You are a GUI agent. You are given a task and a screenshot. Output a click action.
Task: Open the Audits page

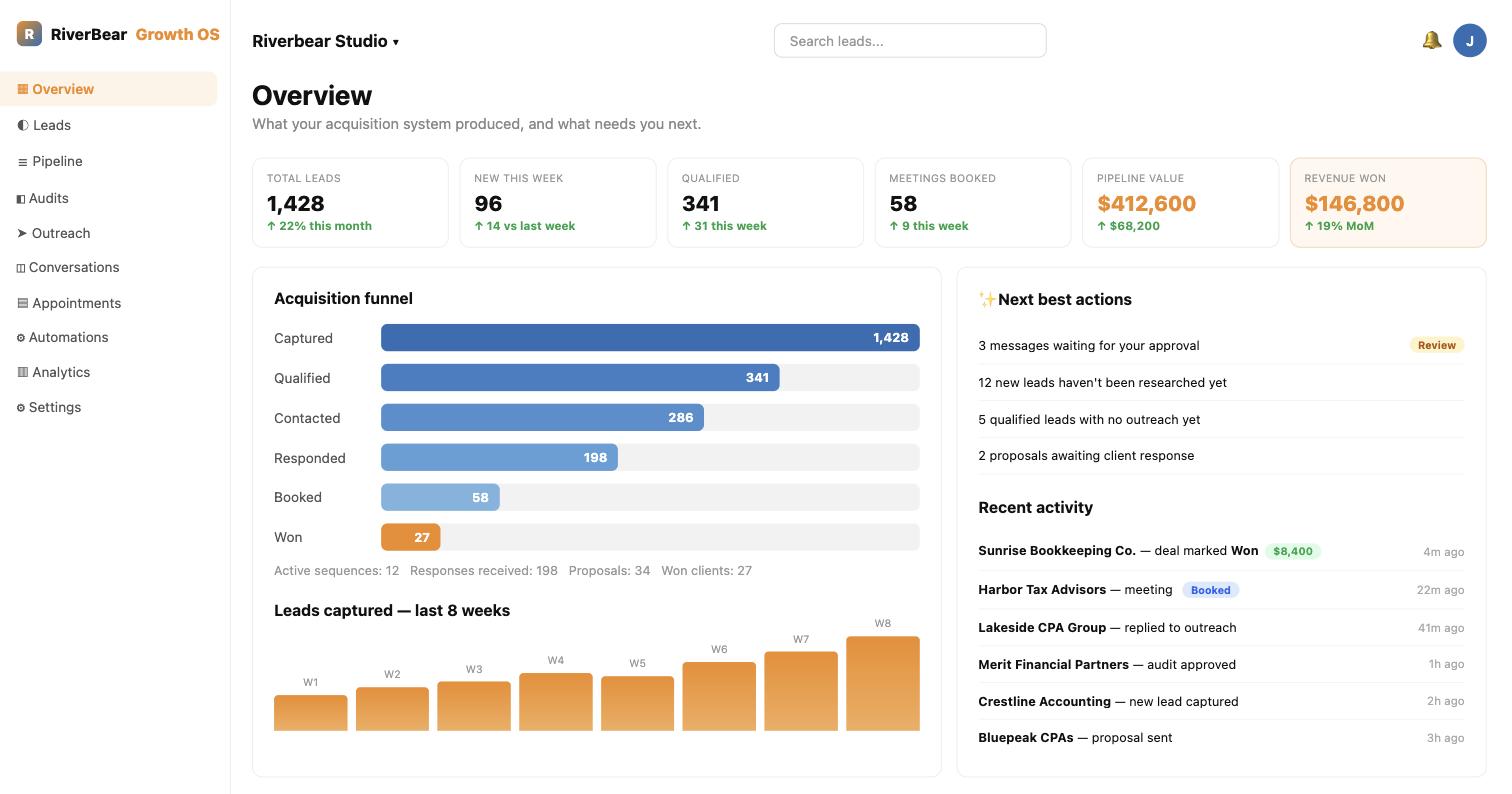point(108,198)
